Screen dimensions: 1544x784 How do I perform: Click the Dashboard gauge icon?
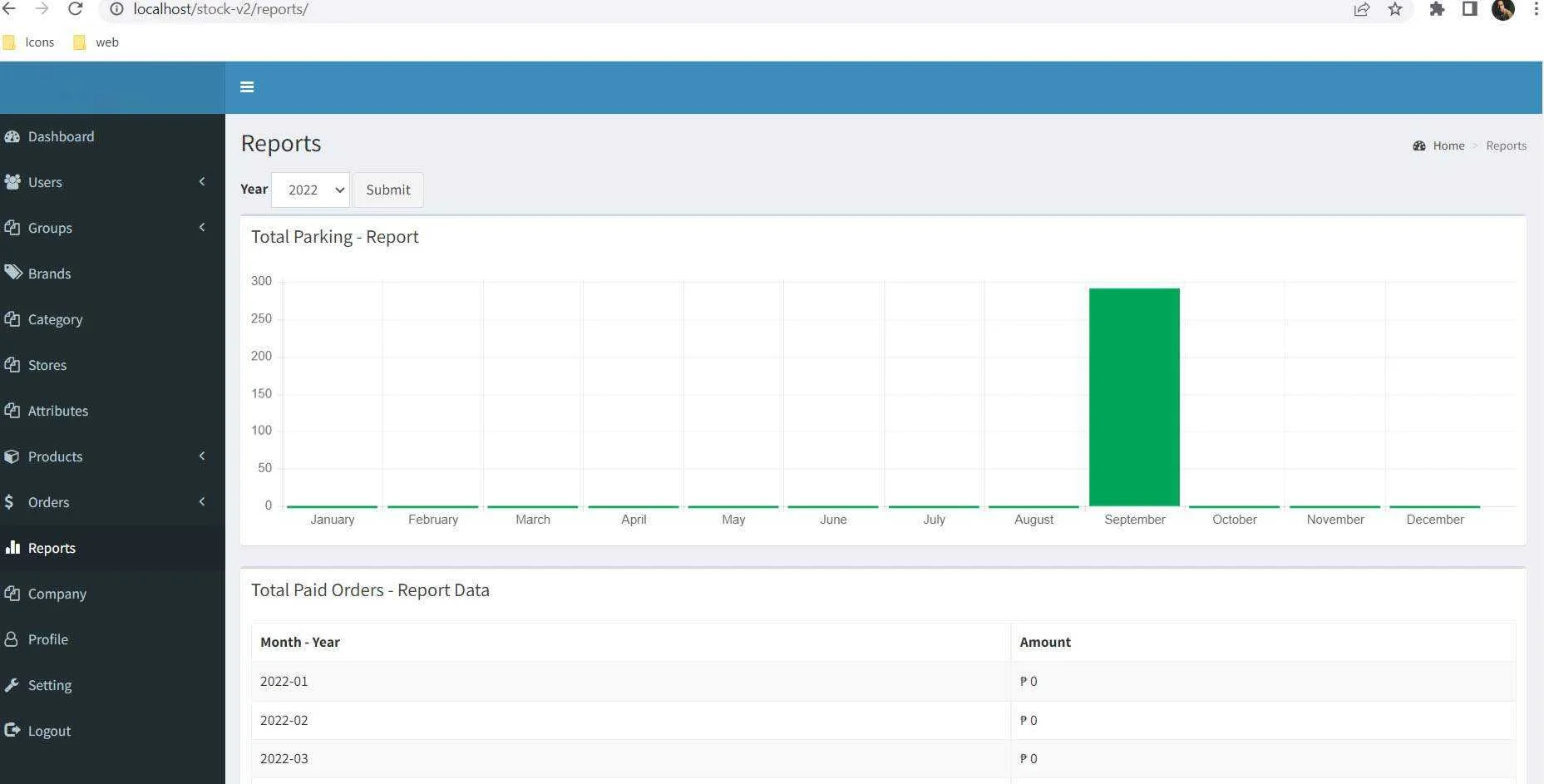coord(12,136)
